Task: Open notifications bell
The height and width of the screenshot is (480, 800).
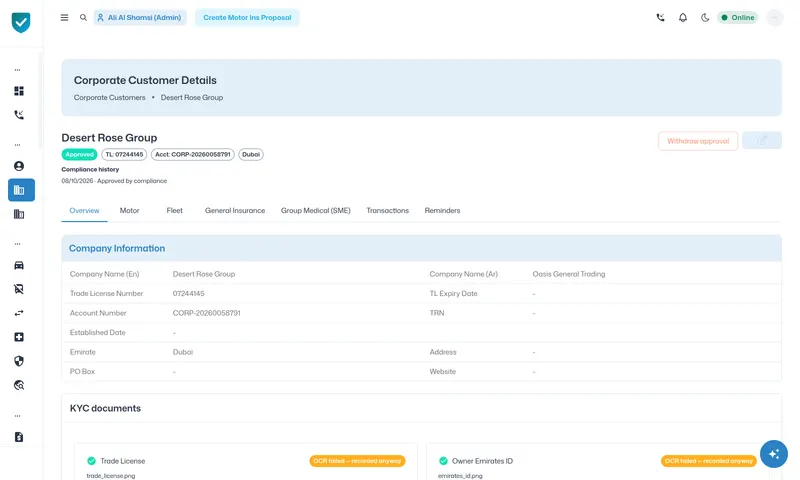Action: 683,17
